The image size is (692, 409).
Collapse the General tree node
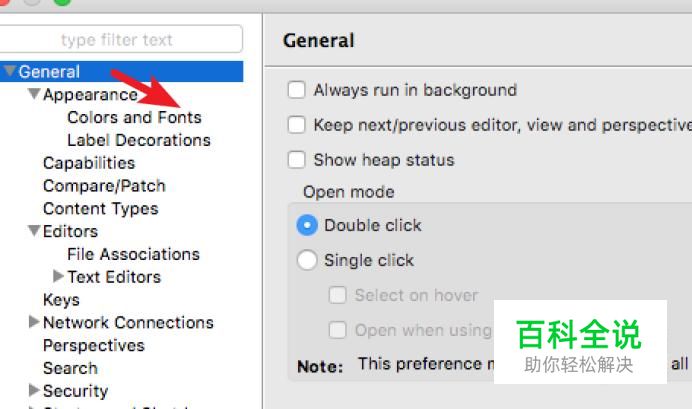[x=10, y=72]
